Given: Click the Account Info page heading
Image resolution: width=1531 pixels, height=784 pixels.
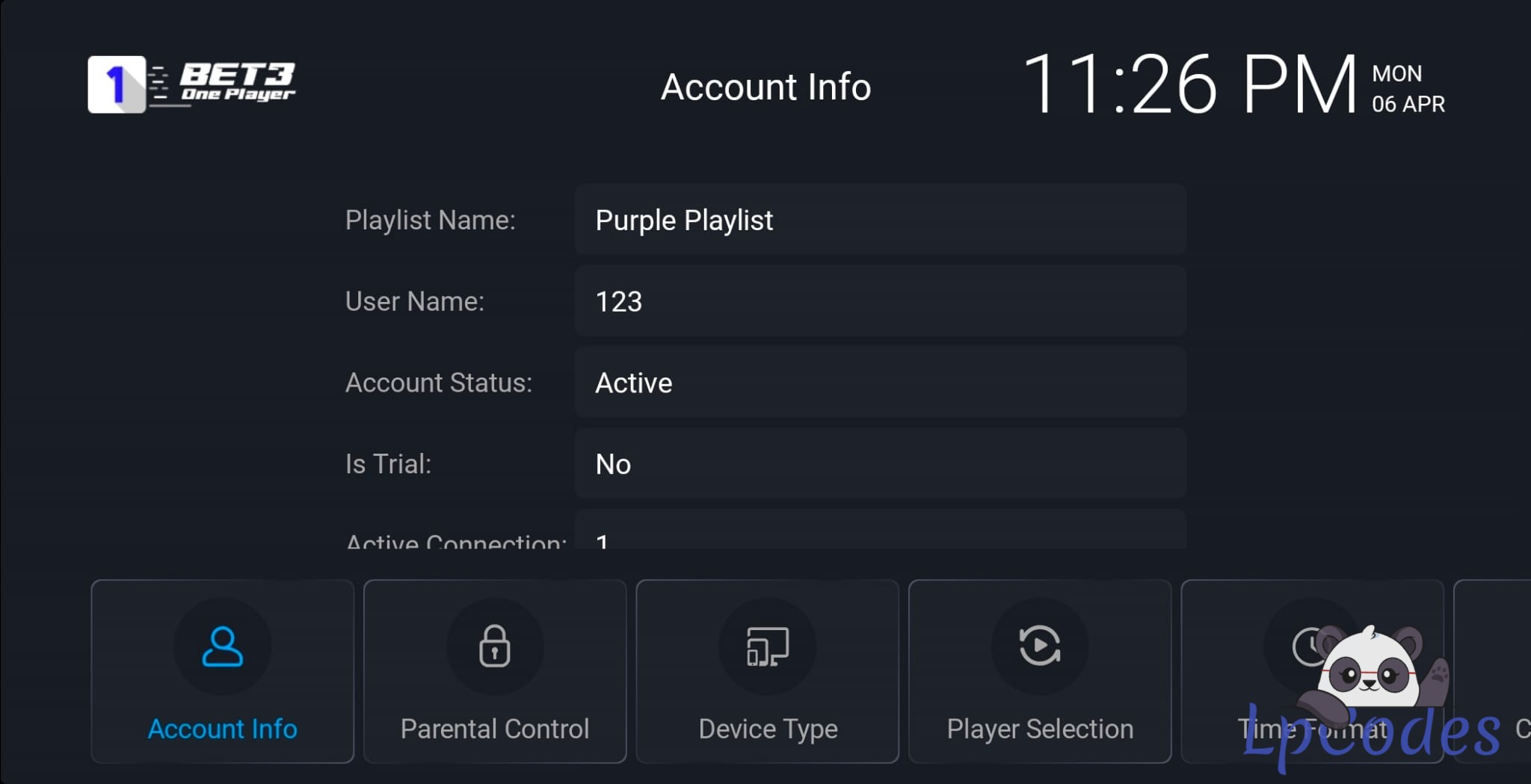Looking at the screenshot, I should pyautogui.click(x=765, y=87).
